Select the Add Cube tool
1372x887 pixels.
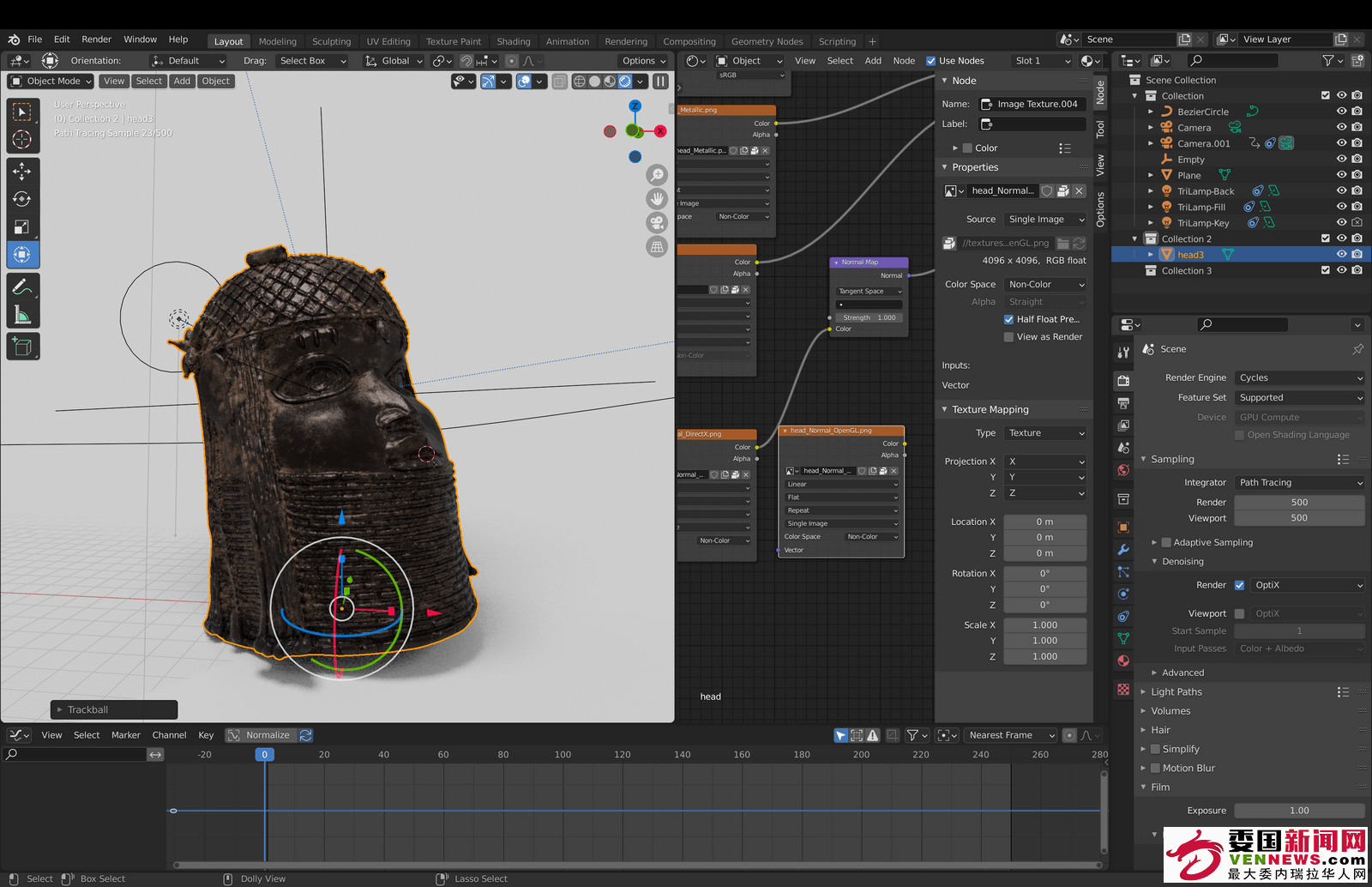(22, 347)
